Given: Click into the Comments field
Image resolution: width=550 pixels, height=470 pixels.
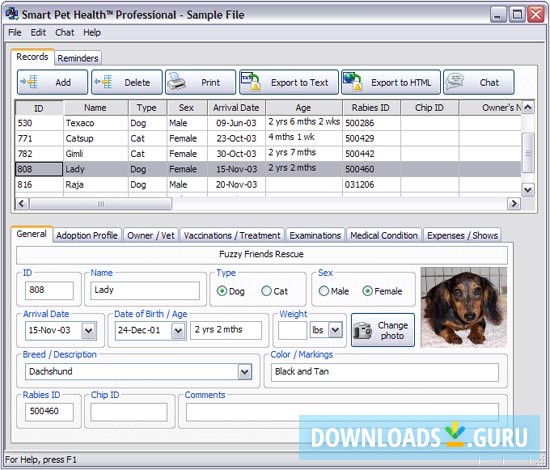Looking at the screenshot, I should [x=342, y=412].
